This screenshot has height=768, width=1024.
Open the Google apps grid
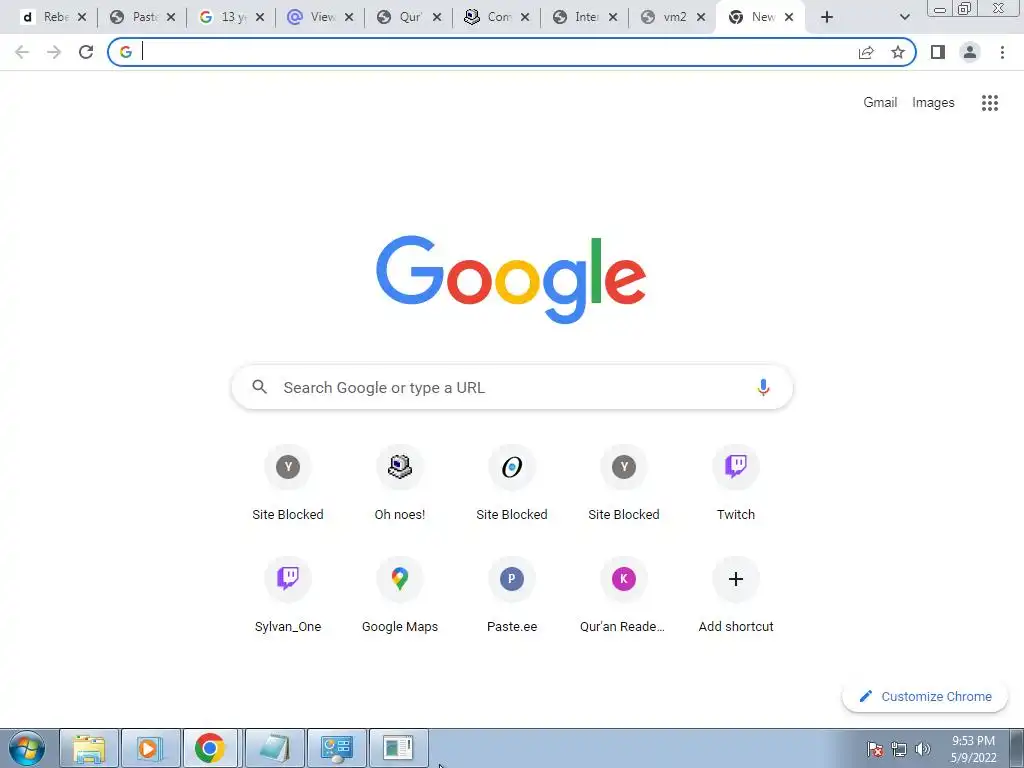(989, 103)
